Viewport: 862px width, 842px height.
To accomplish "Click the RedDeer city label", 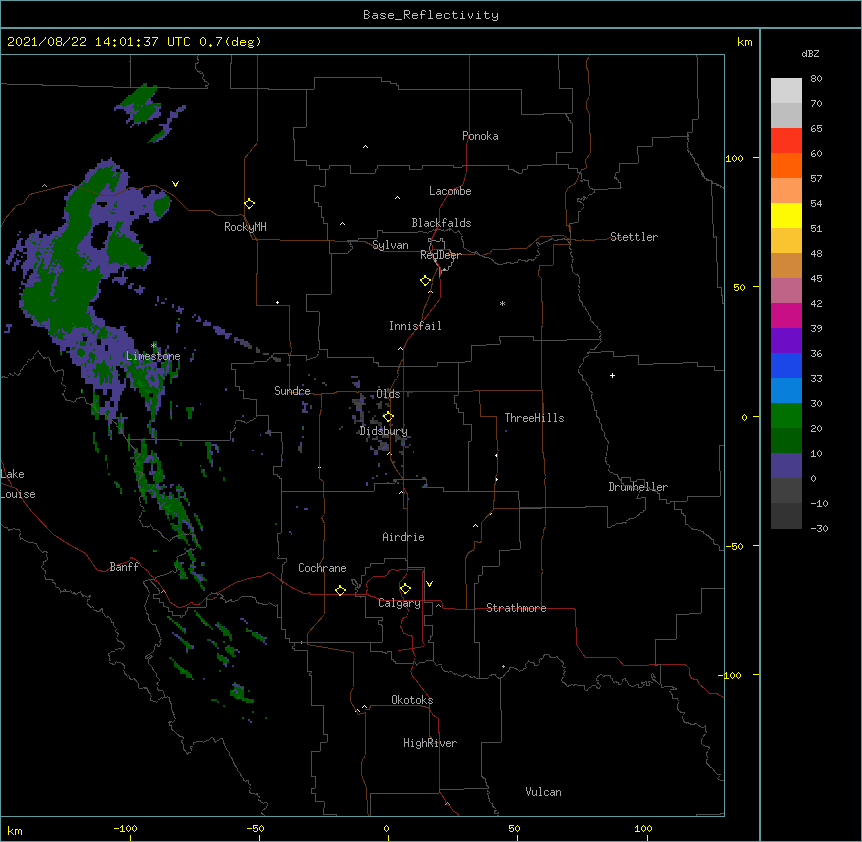I will coord(440,255).
